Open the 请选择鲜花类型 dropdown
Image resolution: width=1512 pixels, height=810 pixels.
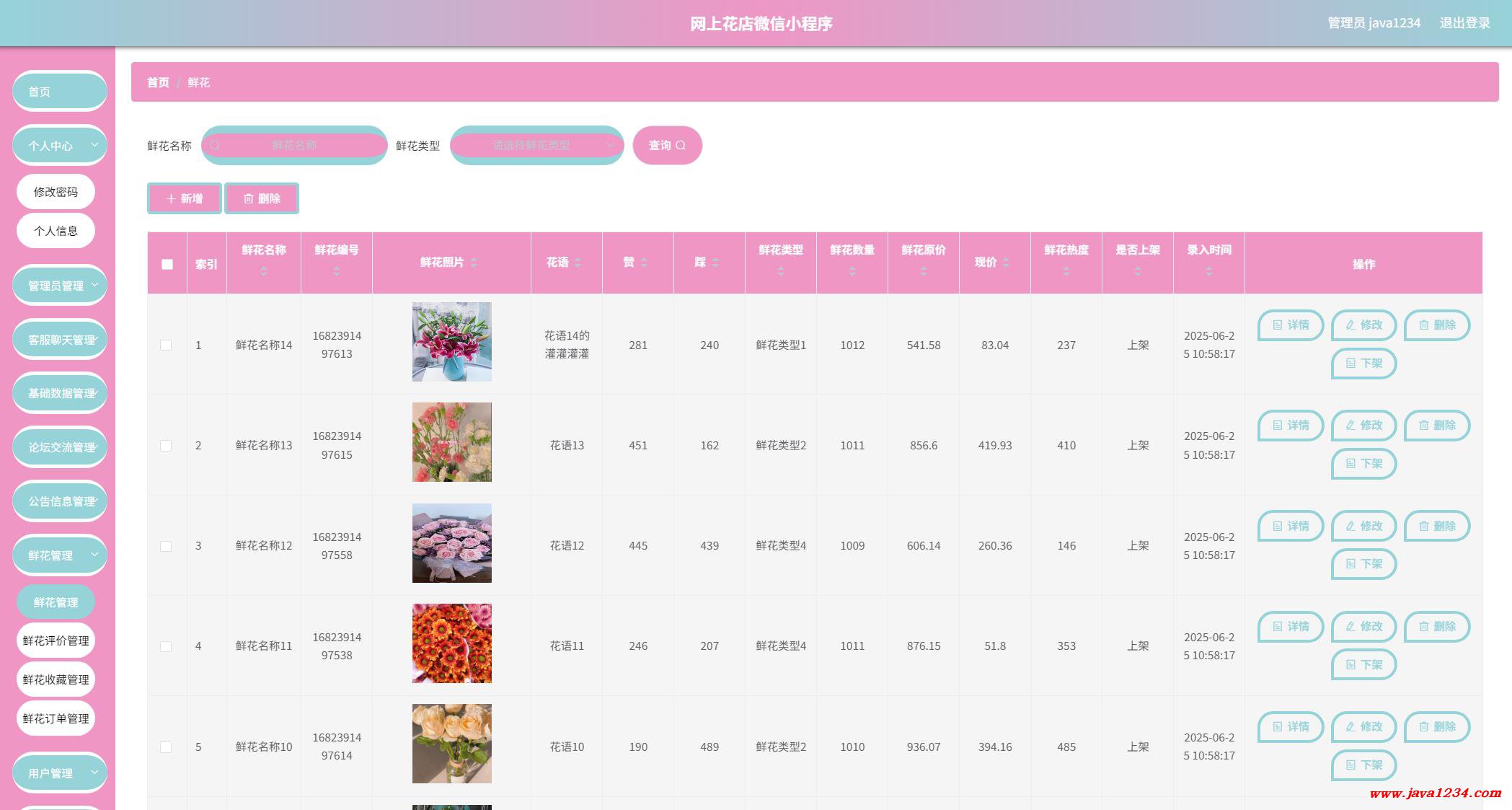536,145
